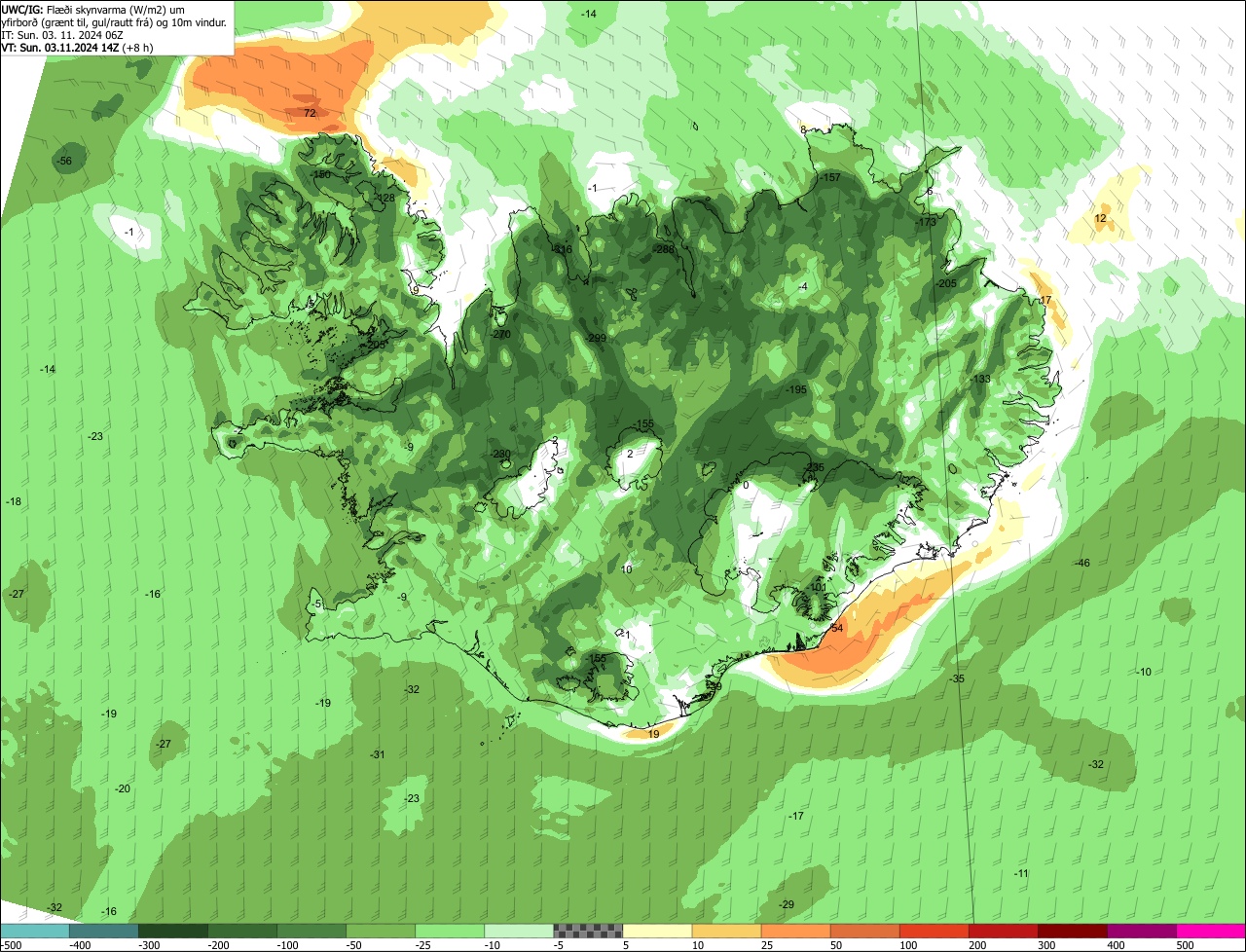This screenshot has height=952, width=1246.
Task: Click the map value '-150' in the Westfjords
Action: click(x=321, y=174)
